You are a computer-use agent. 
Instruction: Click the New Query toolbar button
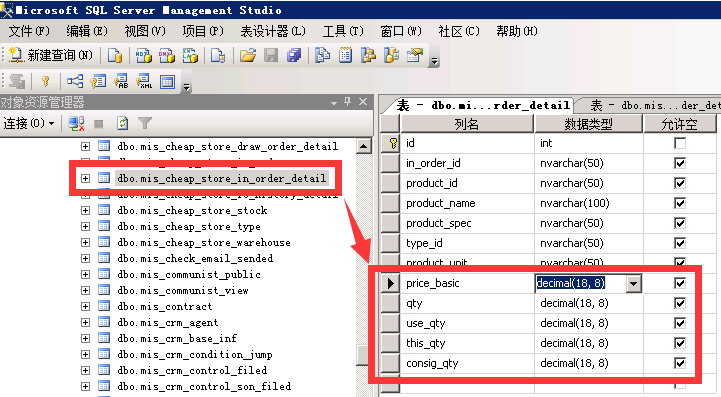(x=51, y=55)
